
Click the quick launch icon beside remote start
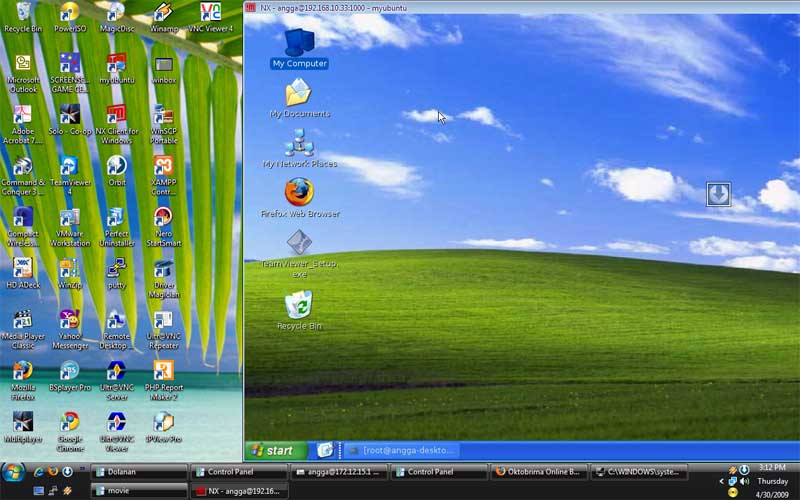(325, 450)
